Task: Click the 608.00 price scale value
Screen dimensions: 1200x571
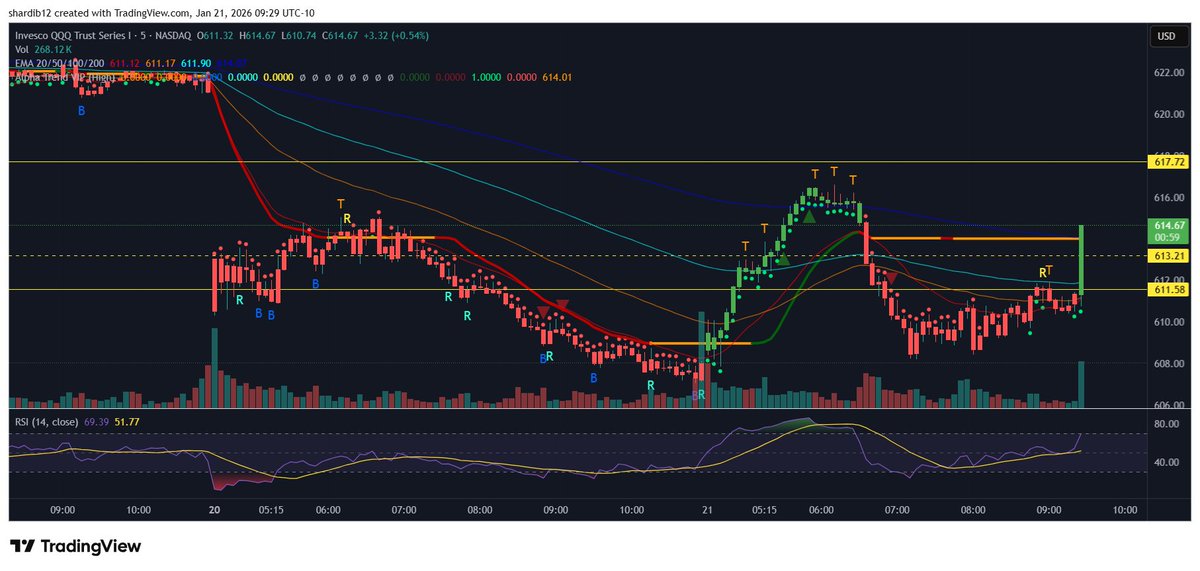Action: click(x=1168, y=364)
